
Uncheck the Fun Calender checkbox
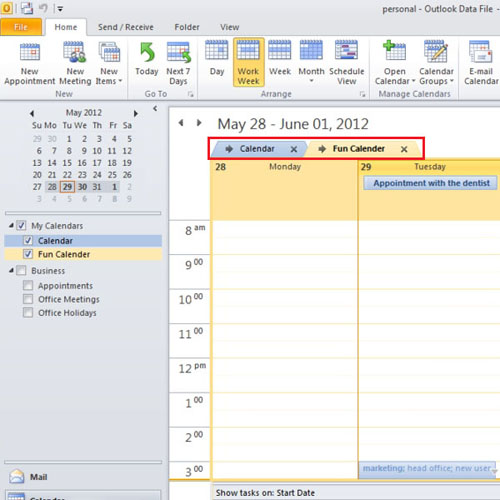coord(28,254)
